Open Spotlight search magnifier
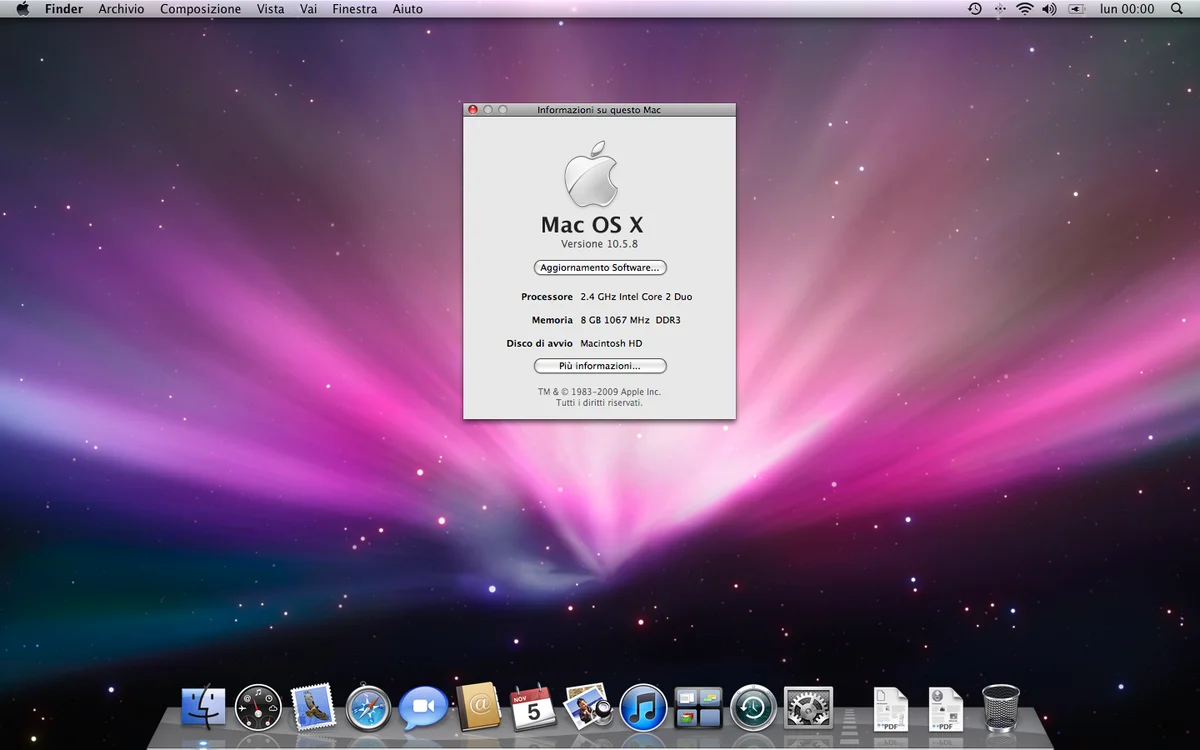The width and height of the screenshot is (1200, 750). coord(1176,9)
